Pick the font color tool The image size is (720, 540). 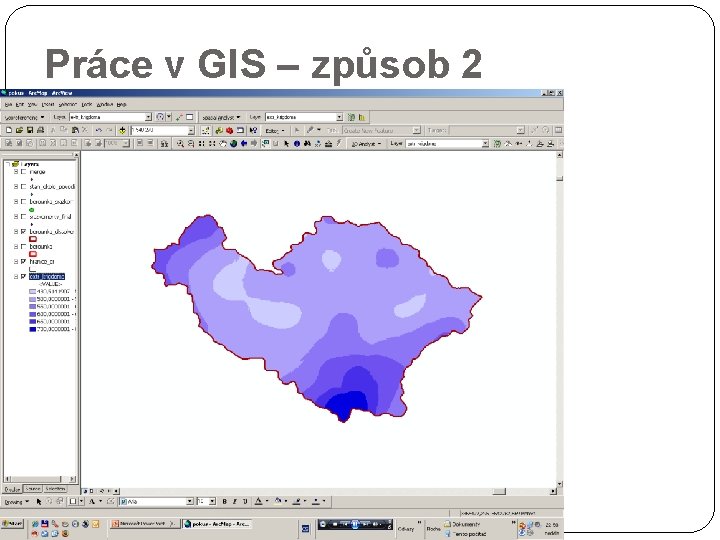[259, 501]
